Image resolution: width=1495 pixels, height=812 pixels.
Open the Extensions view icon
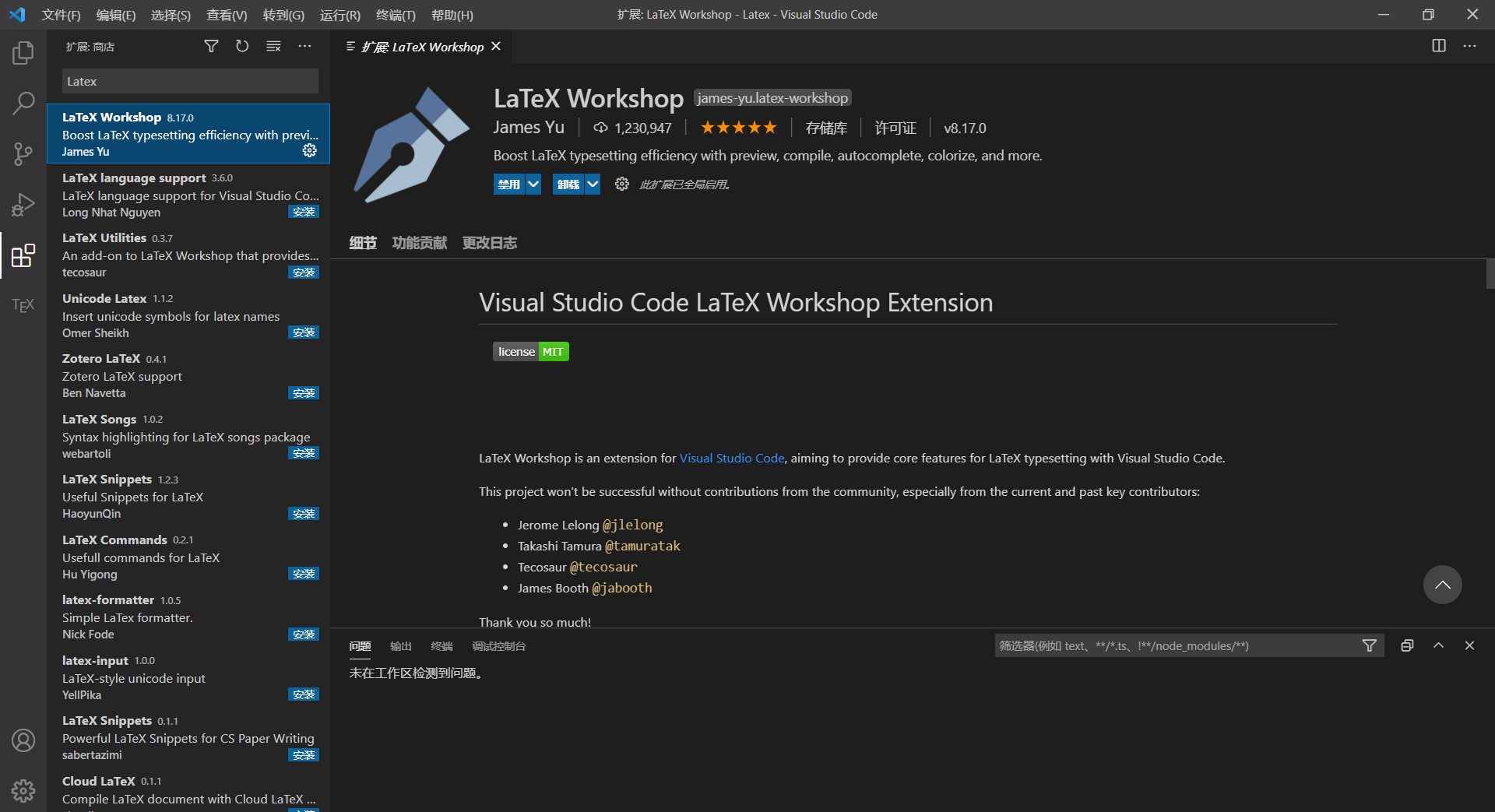tap(23, 255)
